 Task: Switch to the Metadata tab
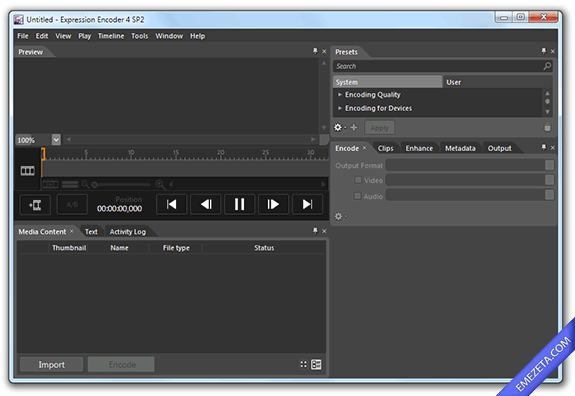460,148
